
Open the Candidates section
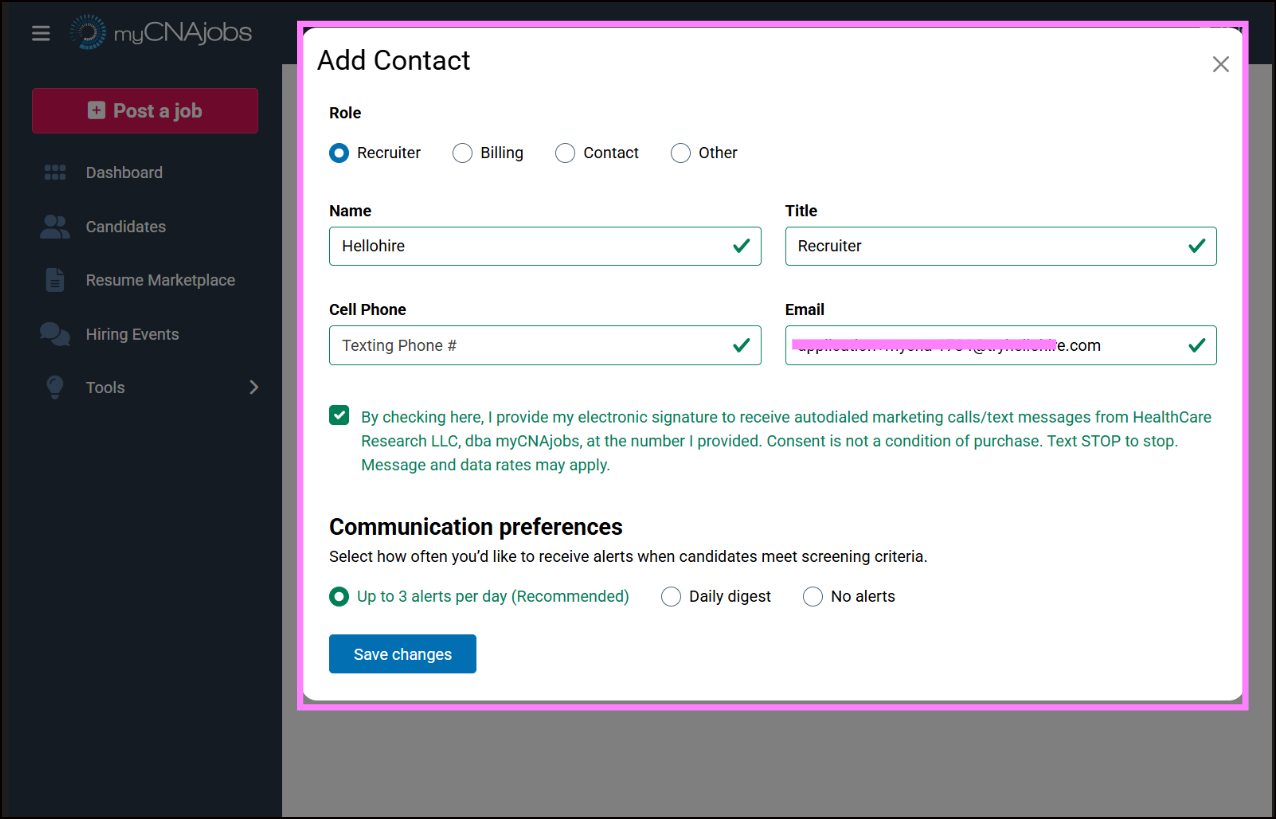(x=126, y=227)
